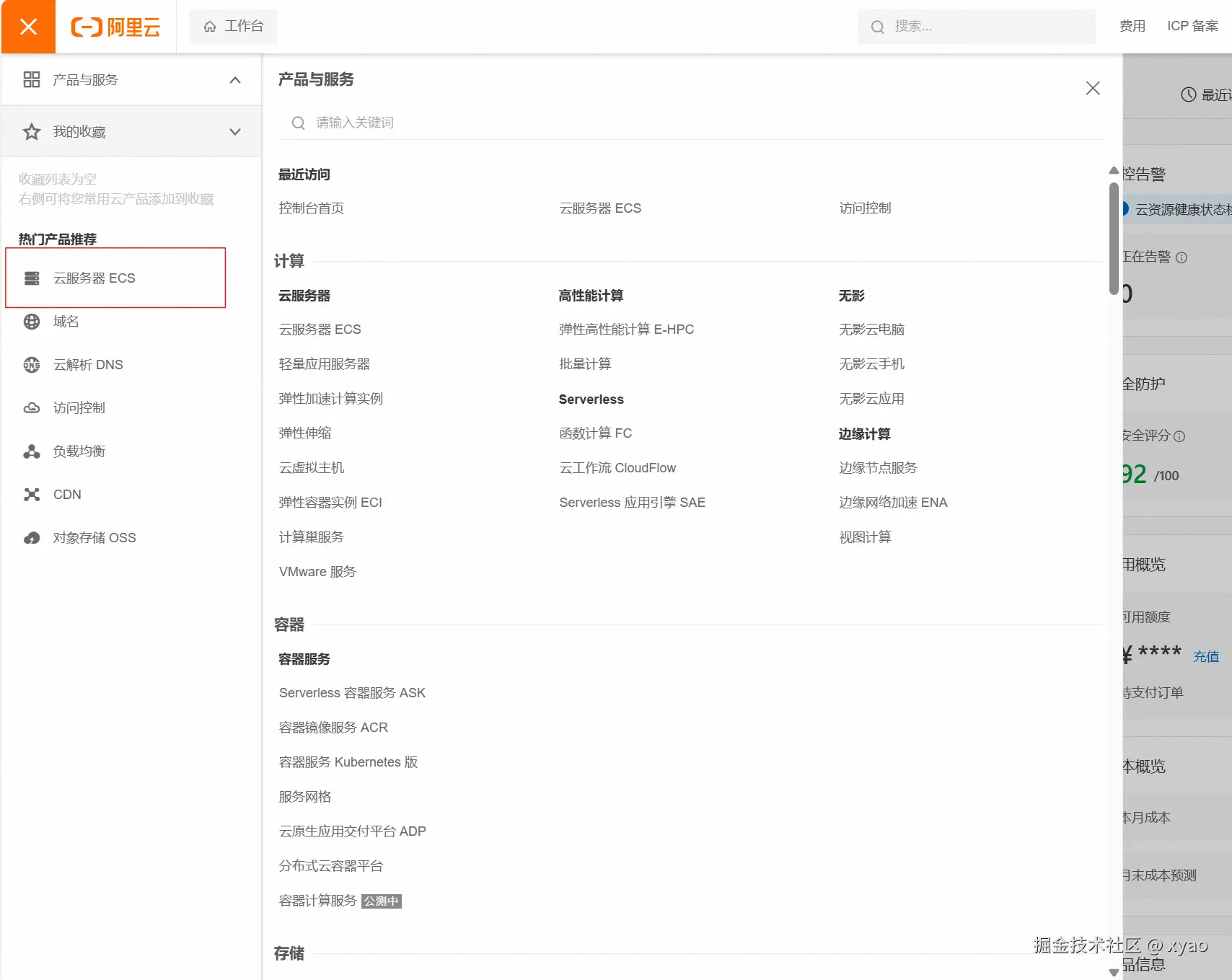This screenshot has height=980, width=1232.
Task: Open 云服务器 ECS under 云服务器 heading
Action: click(320, 330)
